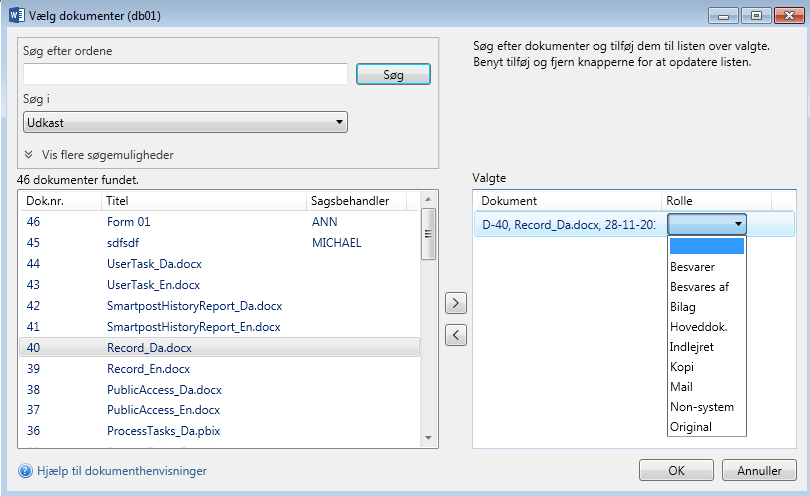Open 'Hjælp til dokumenthenvisninger' help link

121,470
